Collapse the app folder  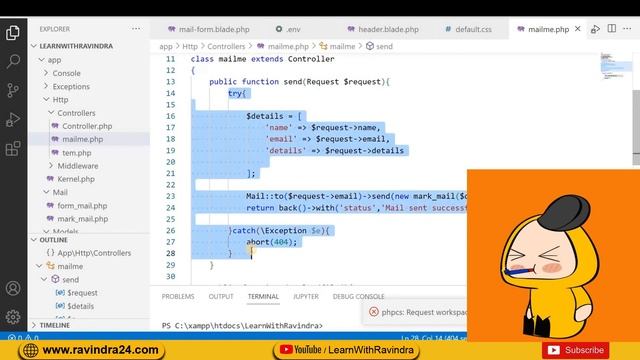[54, 60]
